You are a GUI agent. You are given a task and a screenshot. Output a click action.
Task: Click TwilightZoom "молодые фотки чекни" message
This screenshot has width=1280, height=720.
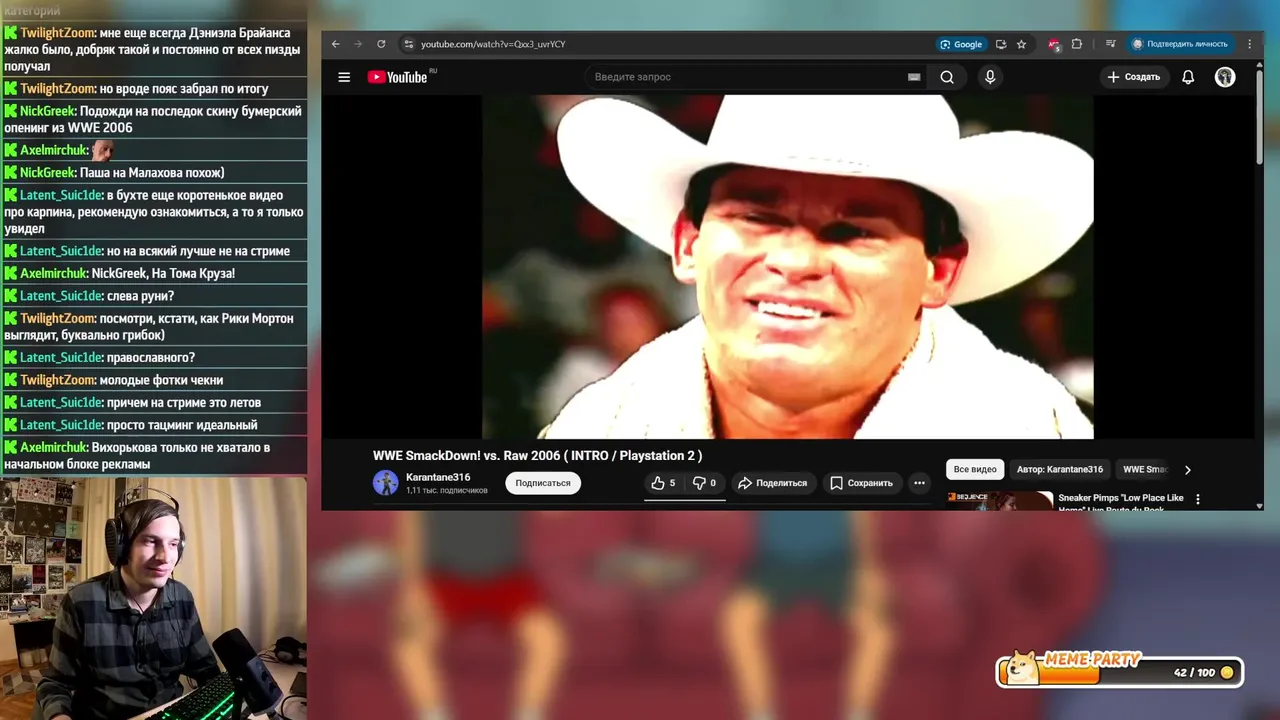point(154,380)
